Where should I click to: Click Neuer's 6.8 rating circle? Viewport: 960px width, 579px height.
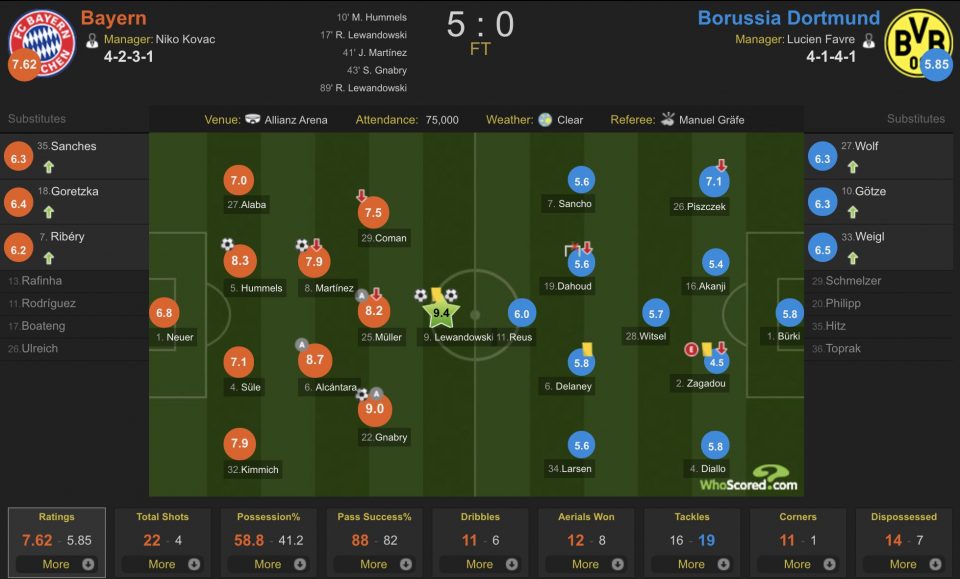point(164,313)
